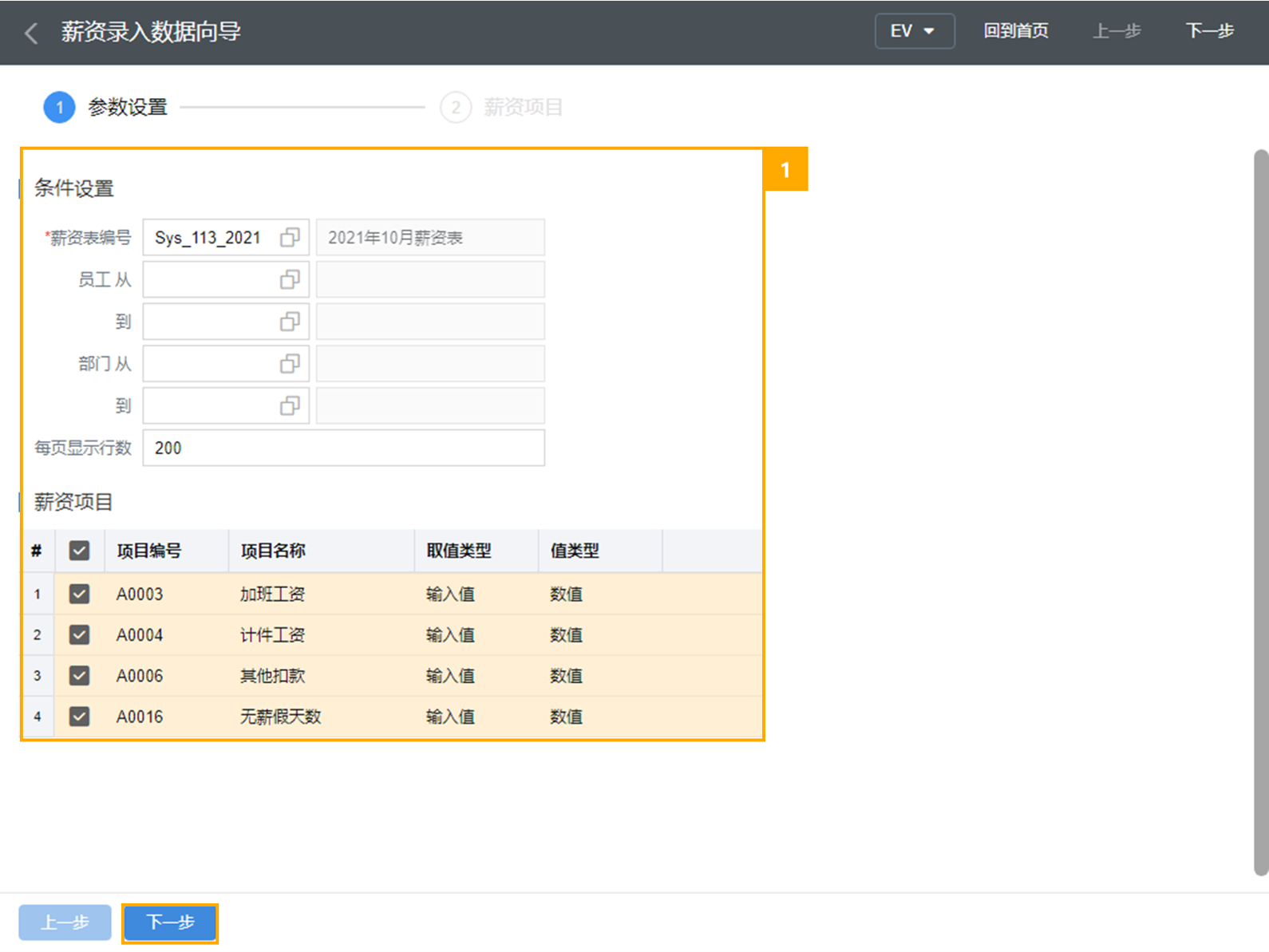Toggle the select-all checkbox in table header

pos(79,551)
